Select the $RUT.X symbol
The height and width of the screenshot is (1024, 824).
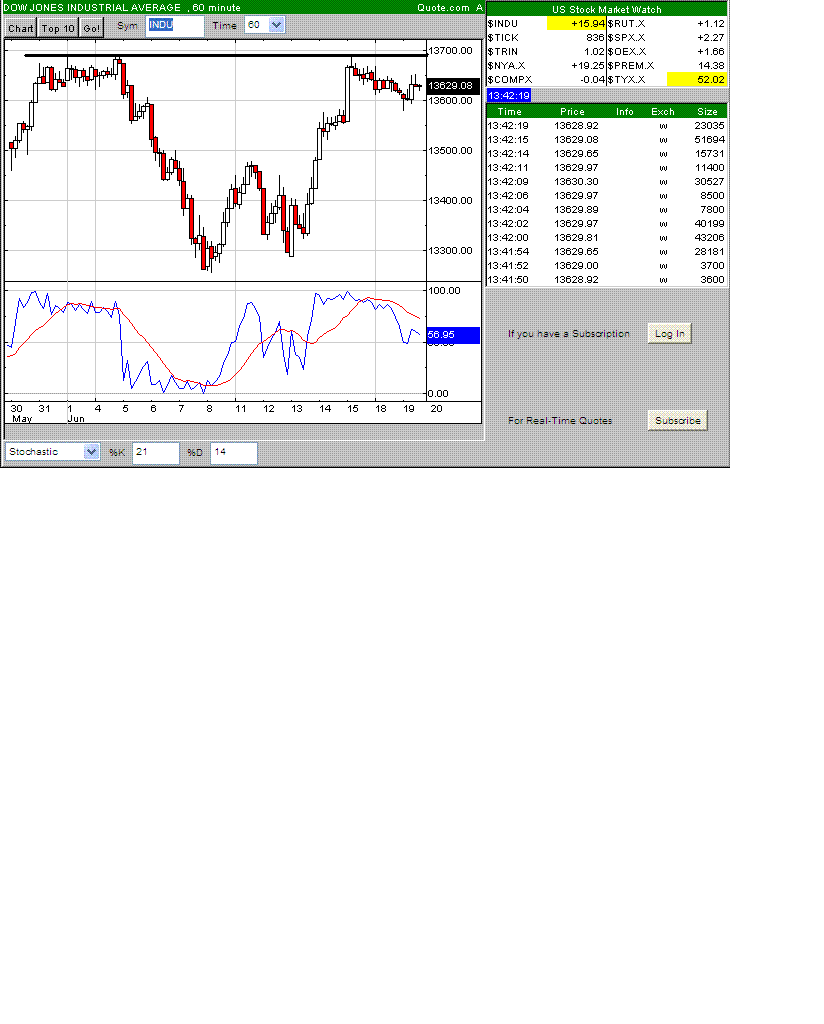(x=626, y=24)
